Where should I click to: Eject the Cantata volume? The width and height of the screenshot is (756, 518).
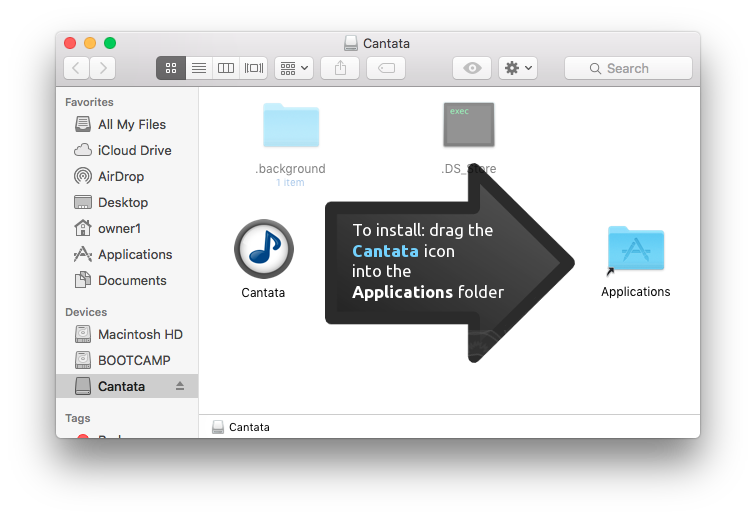pos(180,386)
